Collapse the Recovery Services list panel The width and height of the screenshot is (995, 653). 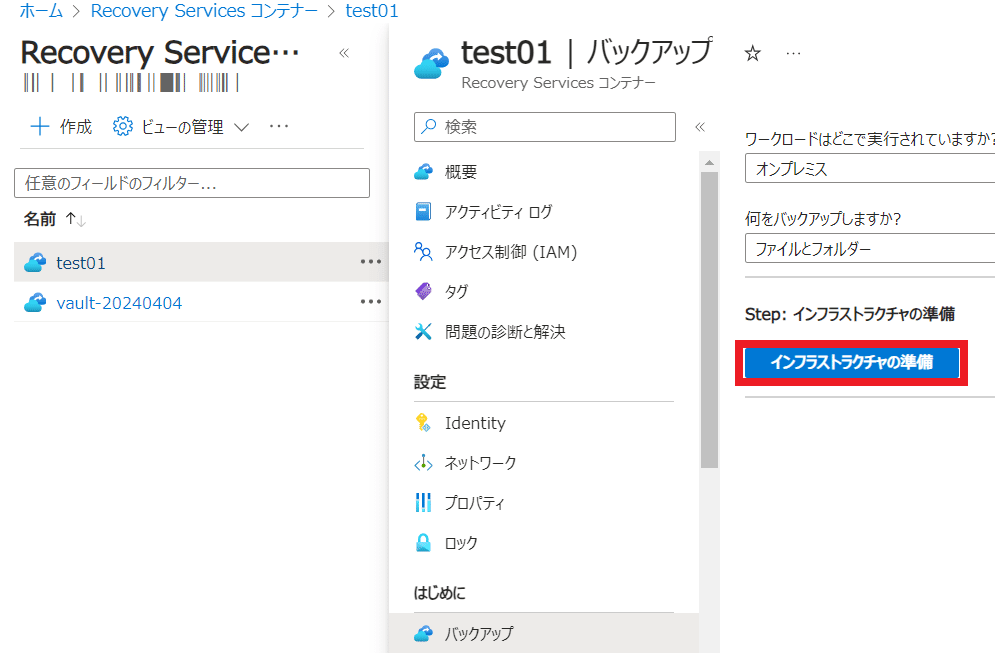click(x=344, y=53)
